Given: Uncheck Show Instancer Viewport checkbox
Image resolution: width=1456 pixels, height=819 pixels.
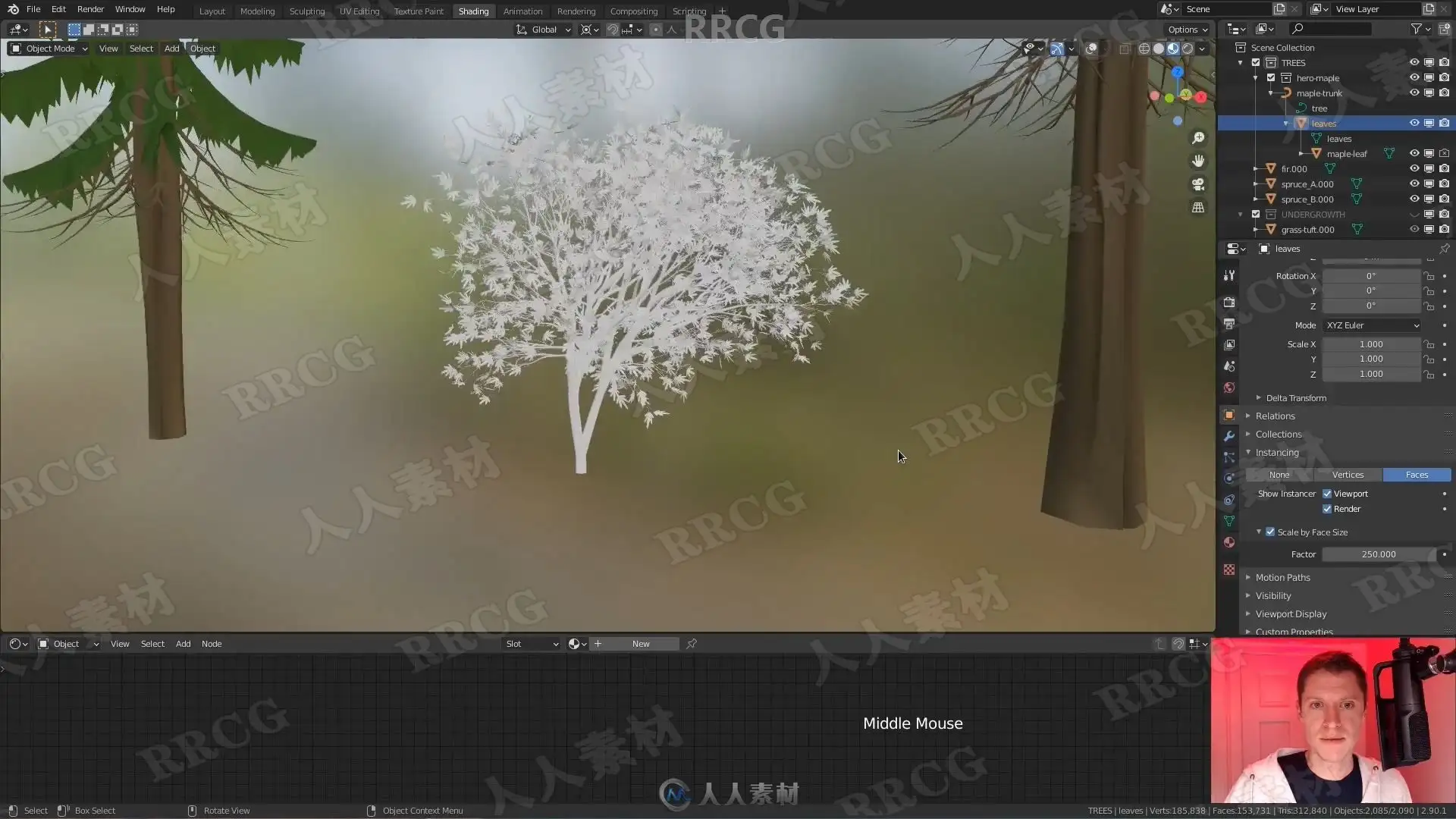Looking at the screenshot, I should coord(1327,494).
